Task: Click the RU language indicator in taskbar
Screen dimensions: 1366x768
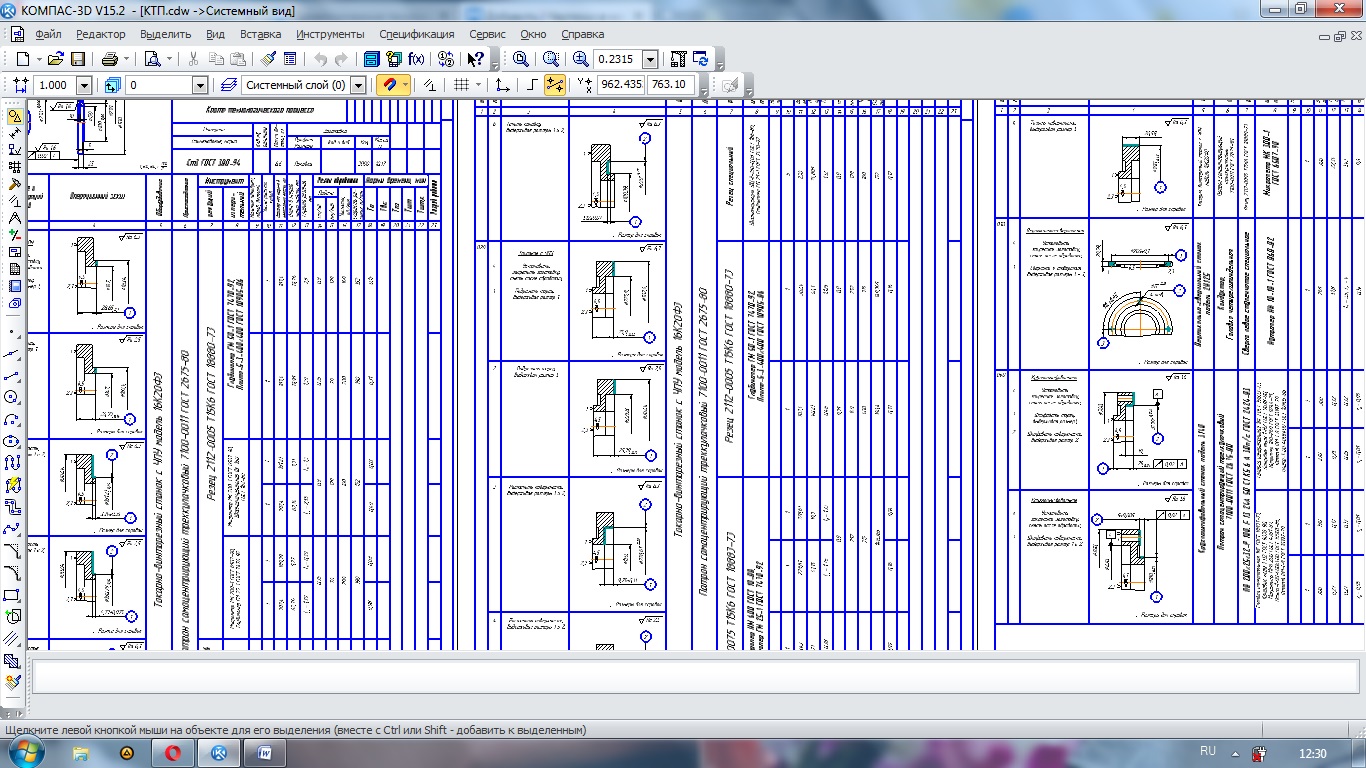Action: 1207,752
